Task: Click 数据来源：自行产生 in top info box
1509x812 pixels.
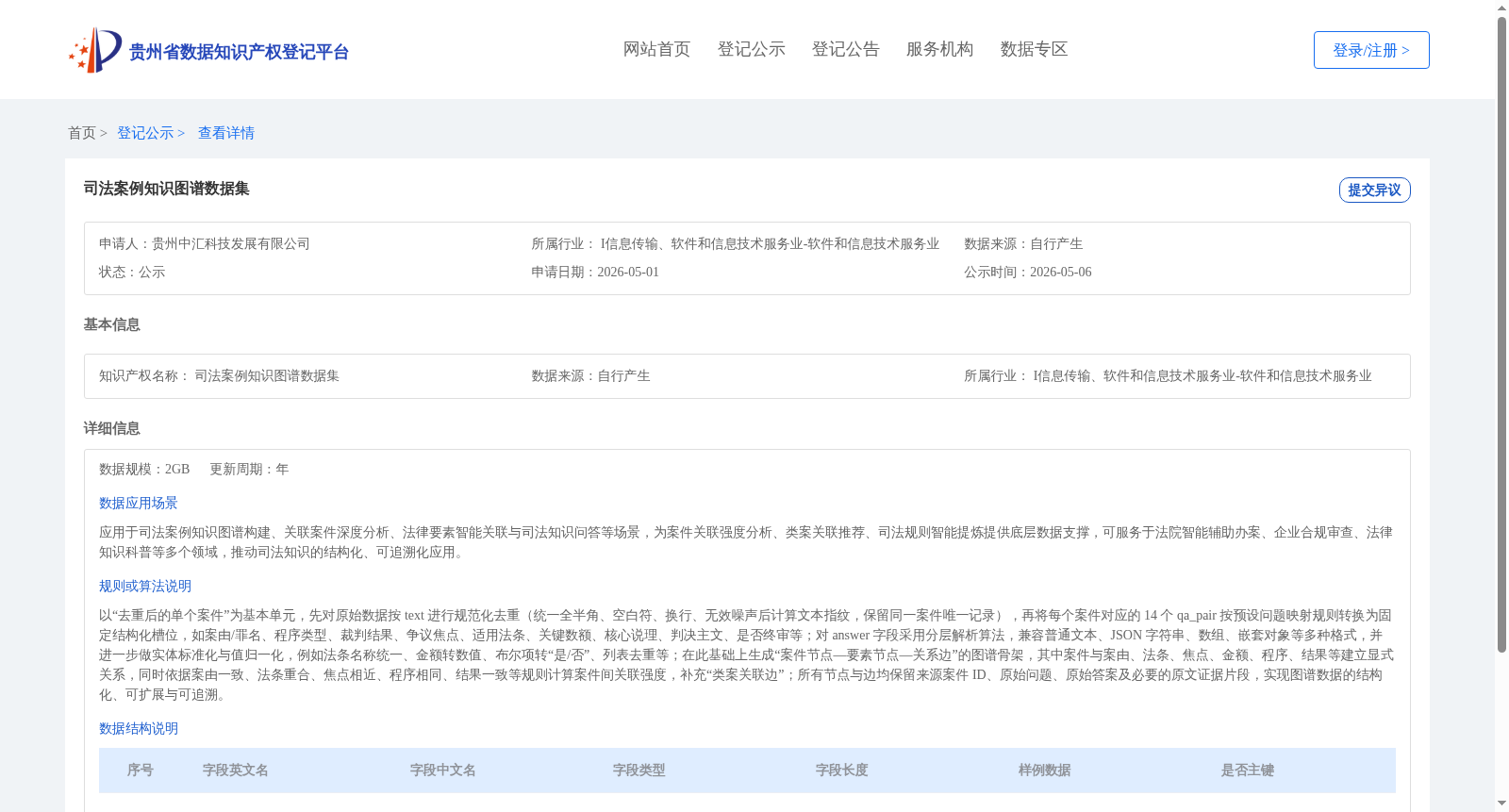Action: click(x=1023, y=243)
